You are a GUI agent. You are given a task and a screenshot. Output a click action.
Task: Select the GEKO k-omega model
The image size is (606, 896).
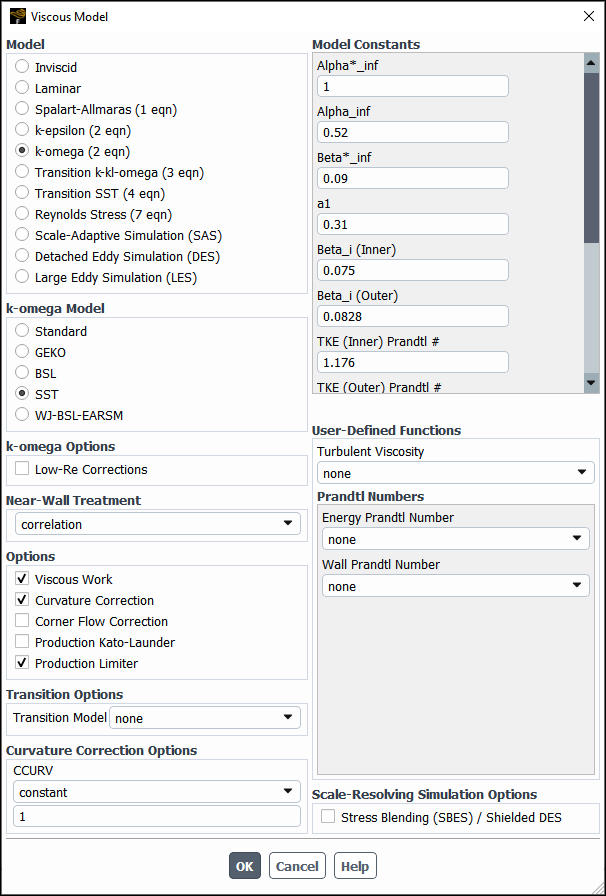[x=22, y=352]
